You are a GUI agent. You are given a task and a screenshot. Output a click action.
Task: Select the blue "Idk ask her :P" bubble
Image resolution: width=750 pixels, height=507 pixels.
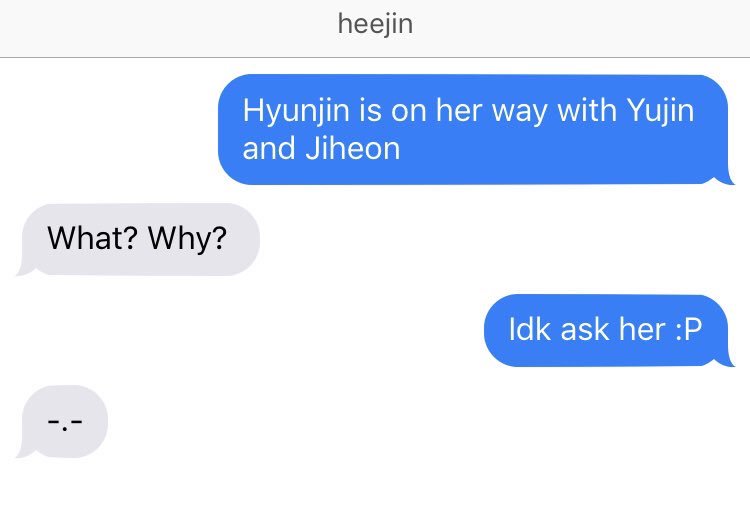tap(609, 331)
